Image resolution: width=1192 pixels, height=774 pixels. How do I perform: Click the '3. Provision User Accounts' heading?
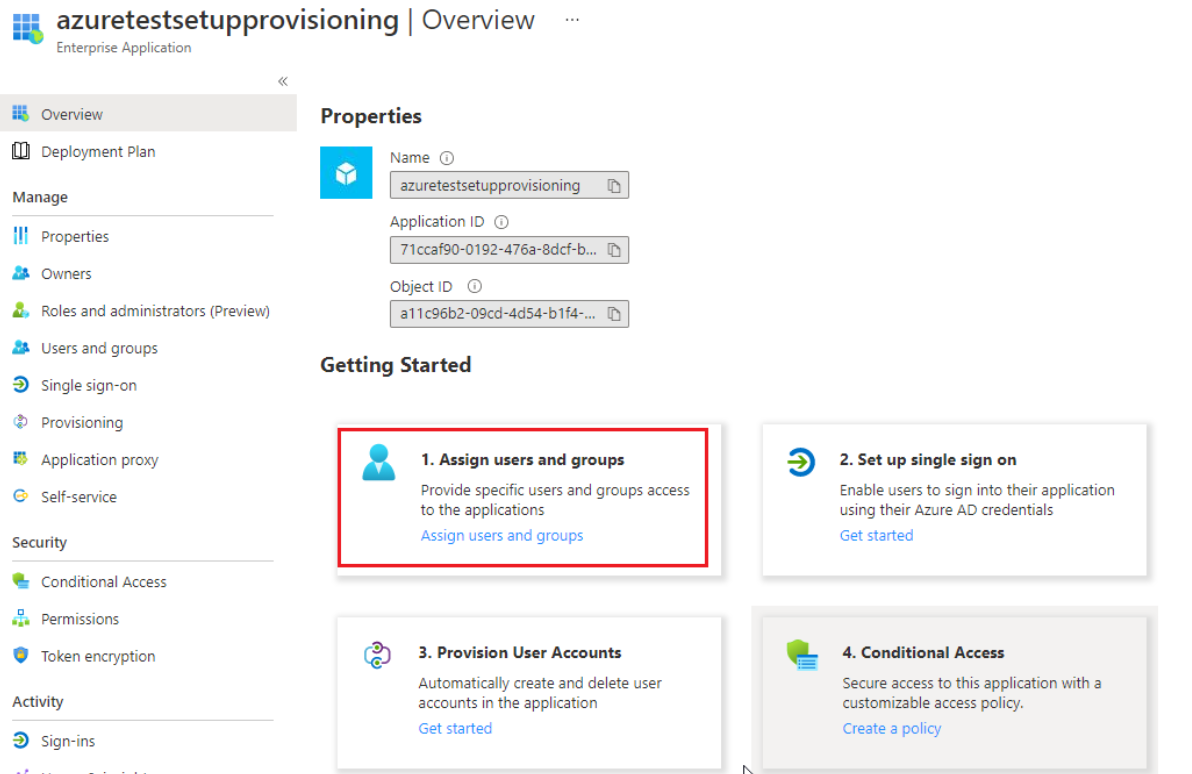point(519,653)
